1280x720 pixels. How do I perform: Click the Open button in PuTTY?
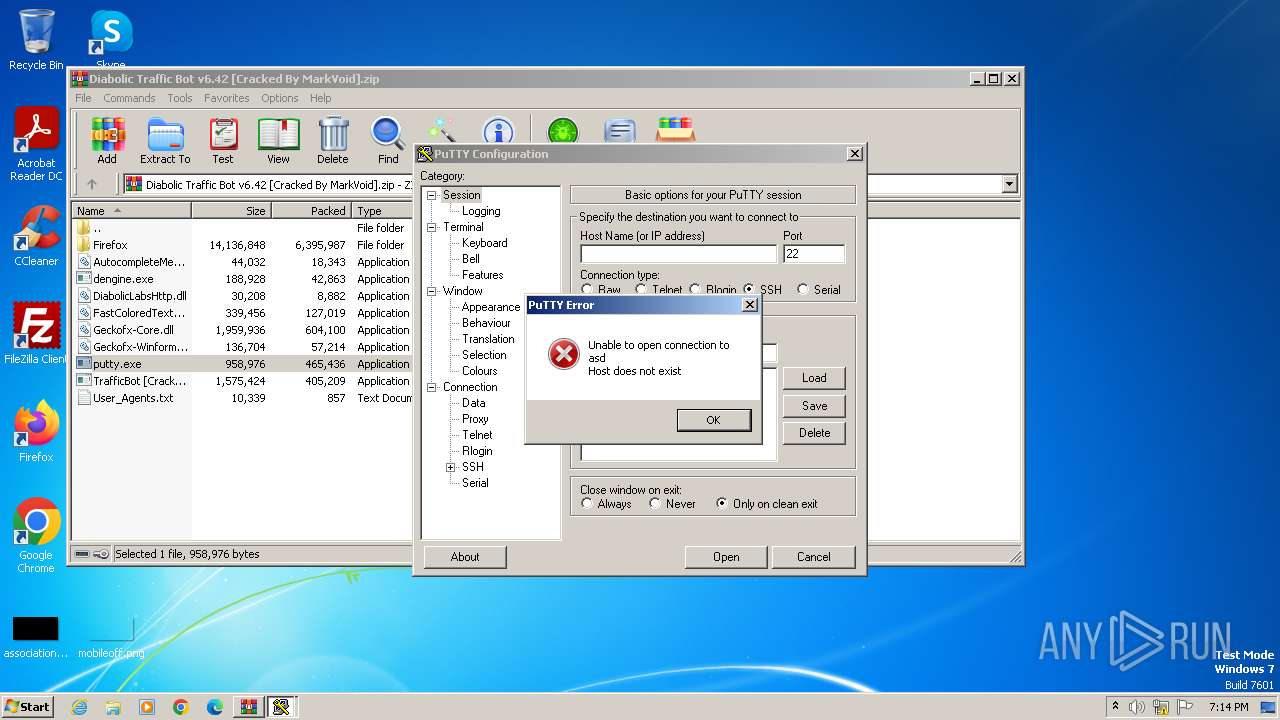(x=726, y=557)
